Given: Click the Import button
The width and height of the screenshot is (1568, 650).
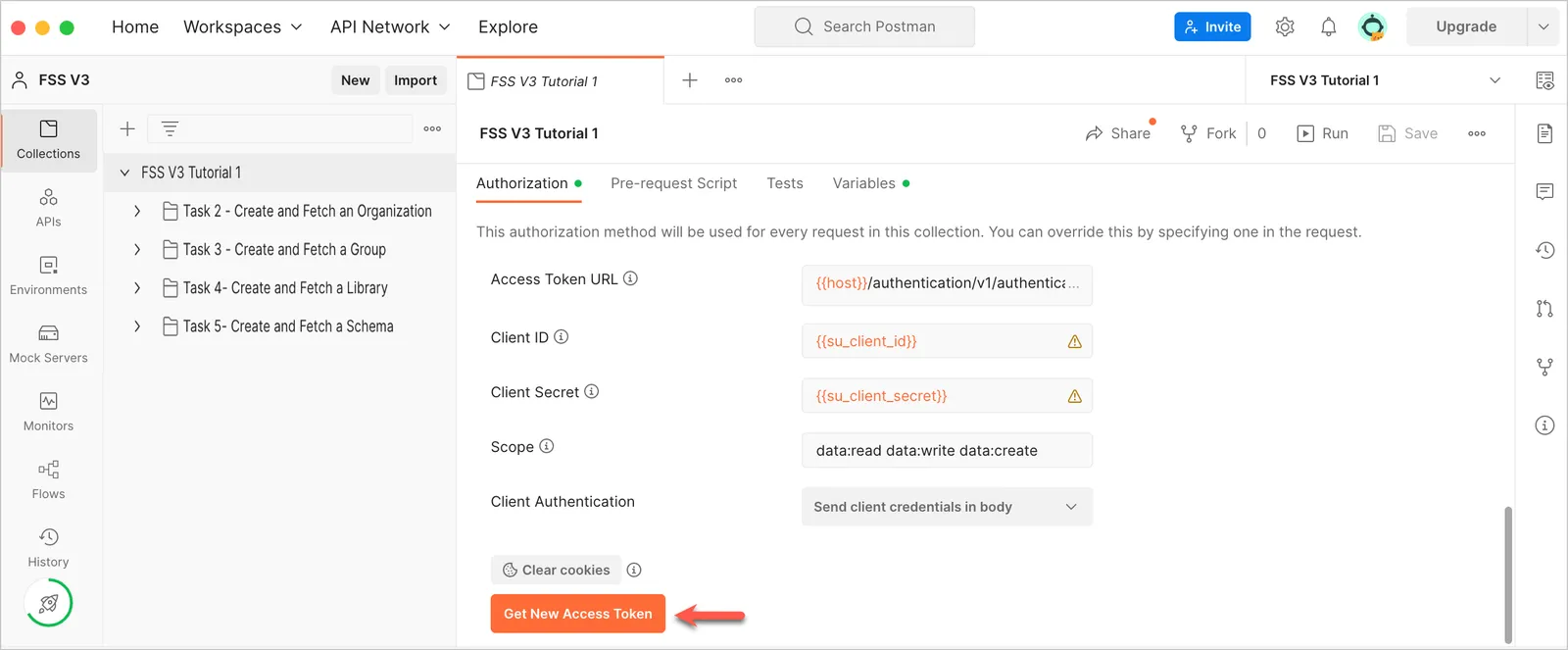Looking at the screenshot, I should coord(416,80).
